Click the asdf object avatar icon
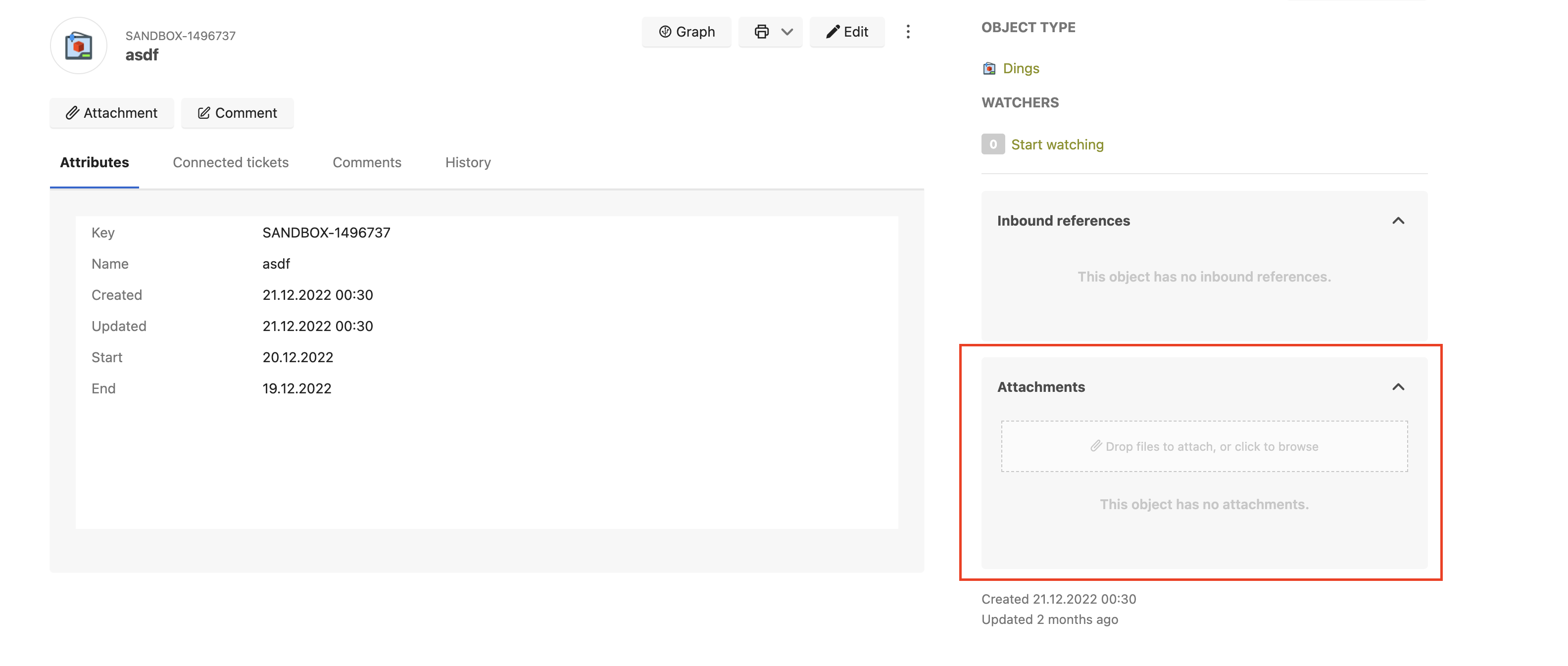1568x666 pixels. pos(79,46)
